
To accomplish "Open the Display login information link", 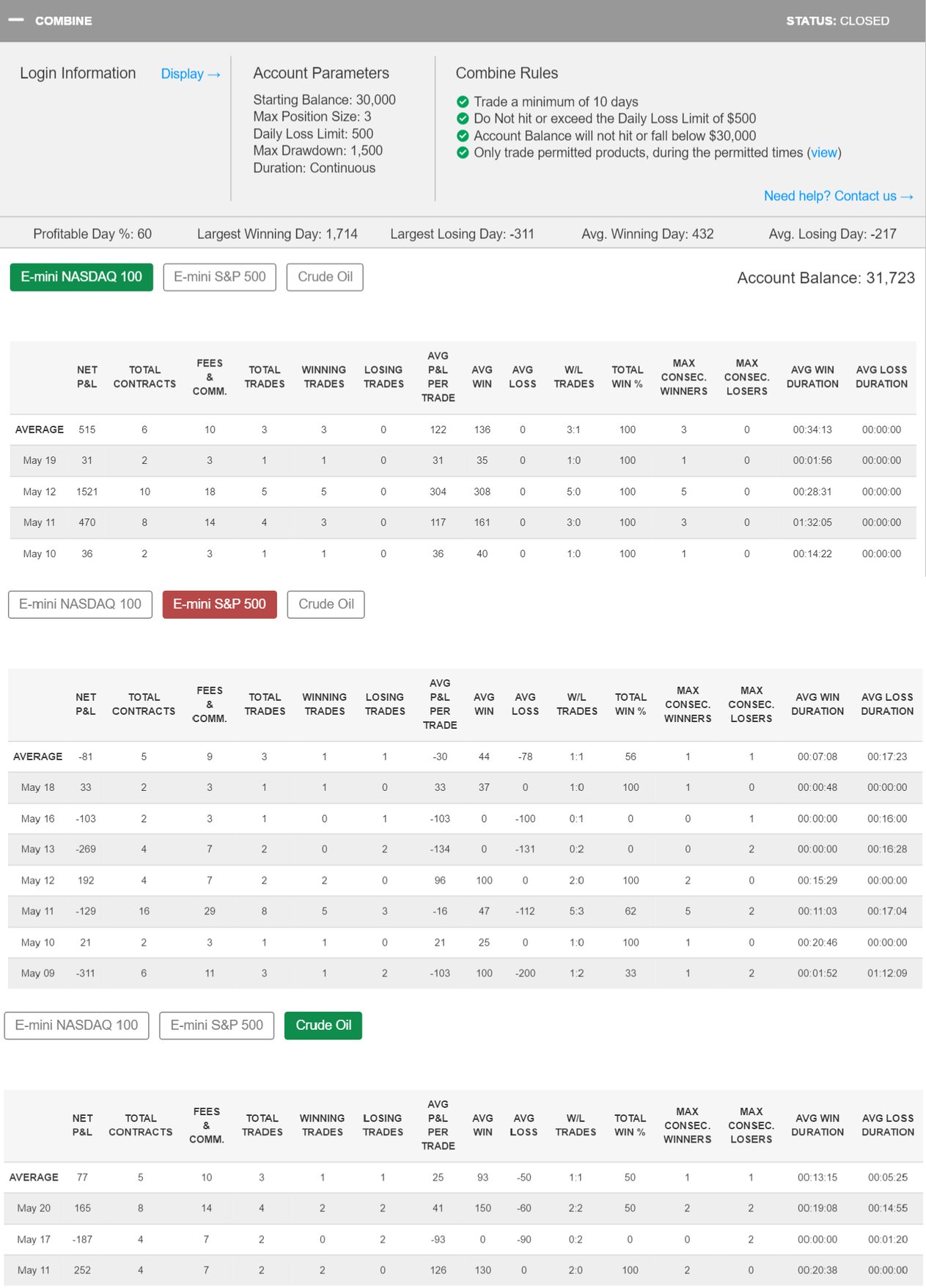I will [191, 74].
